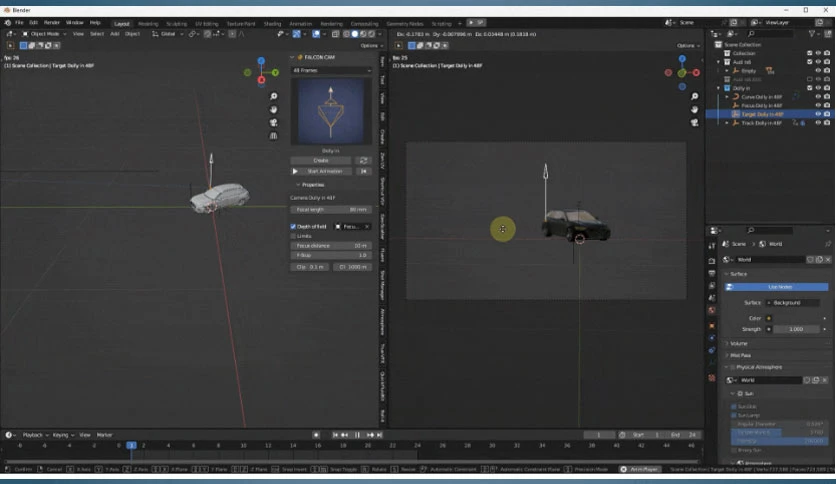Click the zoom magnifier in right viewport
This screenshot has height=484, width=836.
pyautogui.click(x=694, y=96)
